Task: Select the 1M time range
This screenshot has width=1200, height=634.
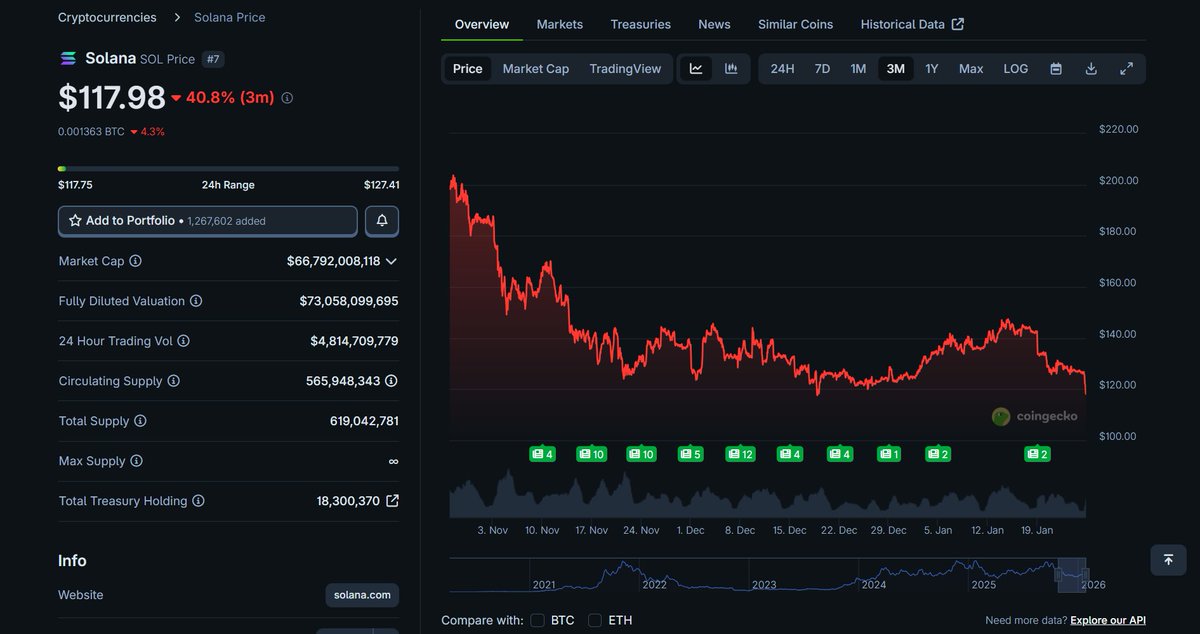Action: point(858,69)
